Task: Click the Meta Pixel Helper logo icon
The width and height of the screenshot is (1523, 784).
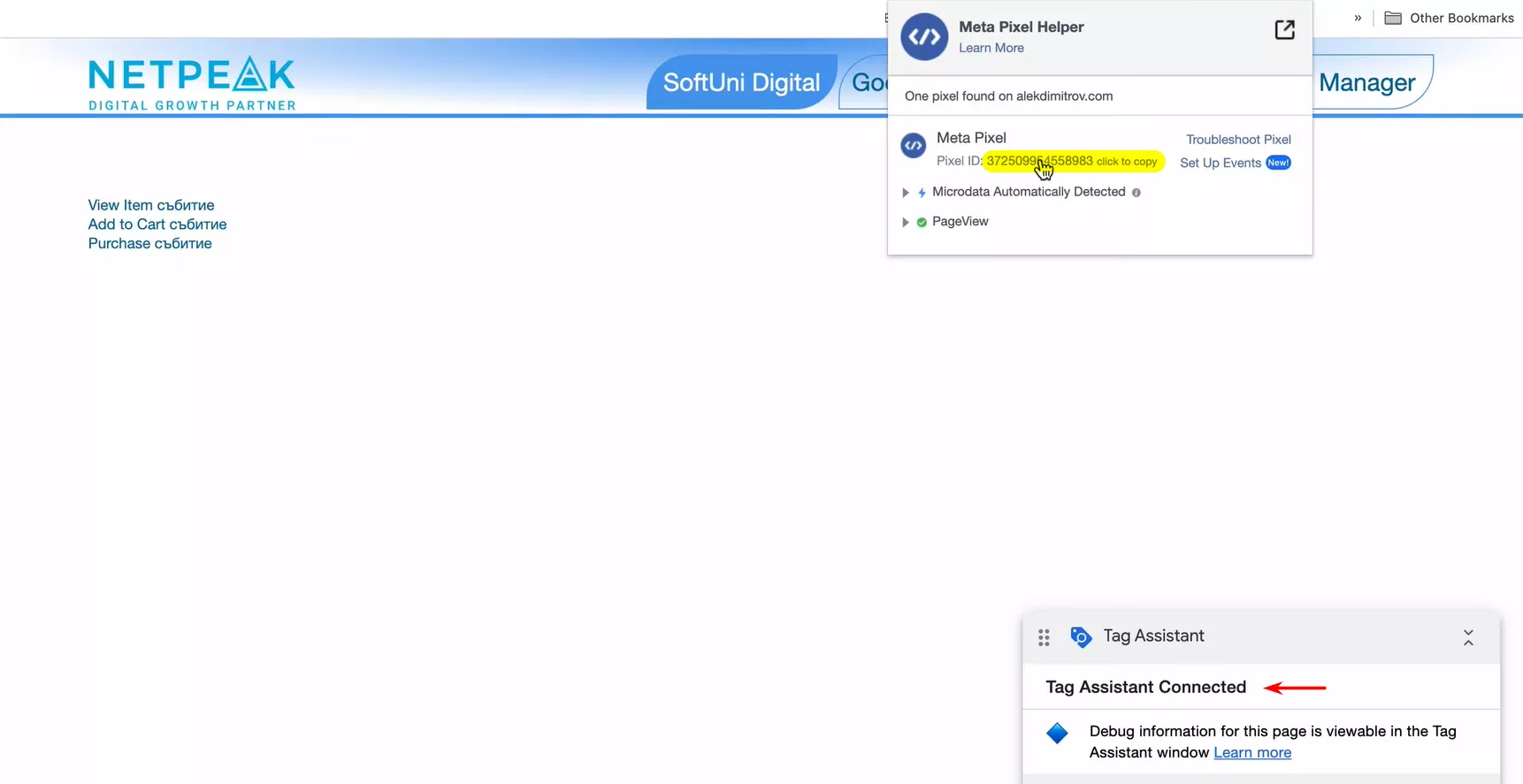Action: (924, 37)
